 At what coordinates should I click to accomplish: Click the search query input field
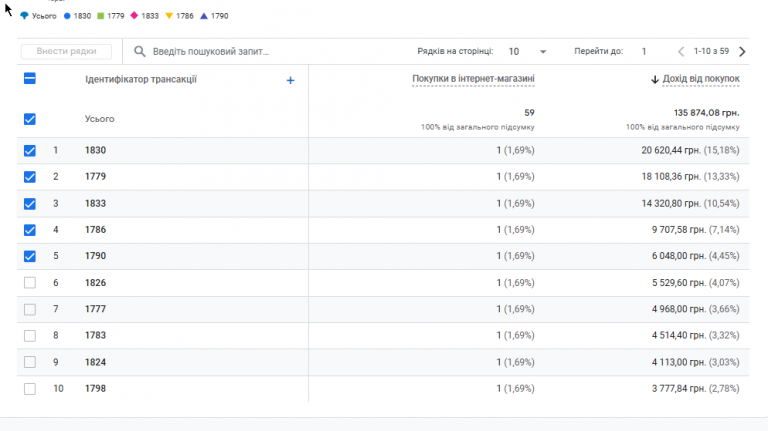[211, 51]
